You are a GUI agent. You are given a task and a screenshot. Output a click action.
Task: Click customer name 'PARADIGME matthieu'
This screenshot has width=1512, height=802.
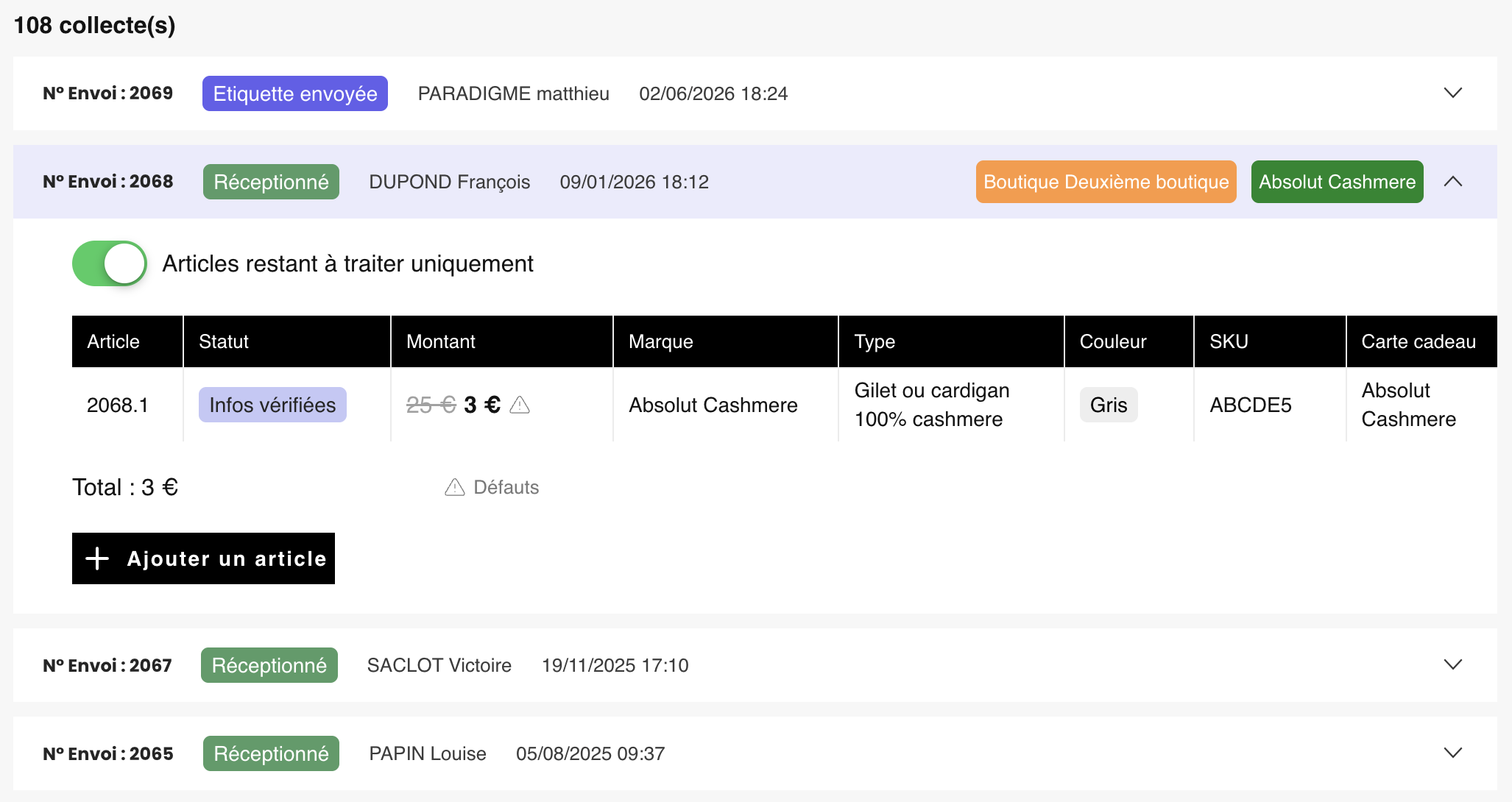[513, 93]
